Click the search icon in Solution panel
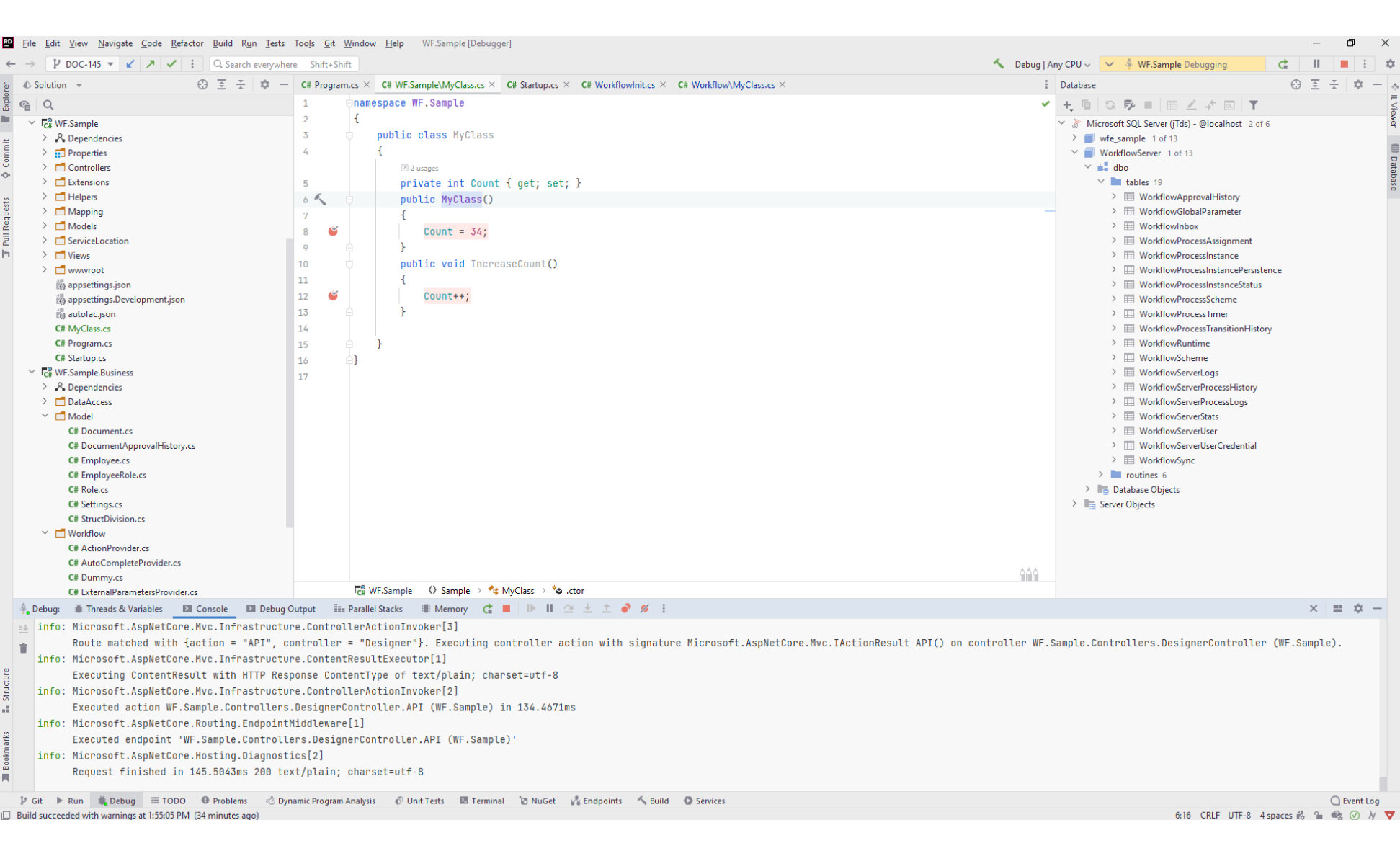This screenshot has width=1400, height=856. pos(48,105)
